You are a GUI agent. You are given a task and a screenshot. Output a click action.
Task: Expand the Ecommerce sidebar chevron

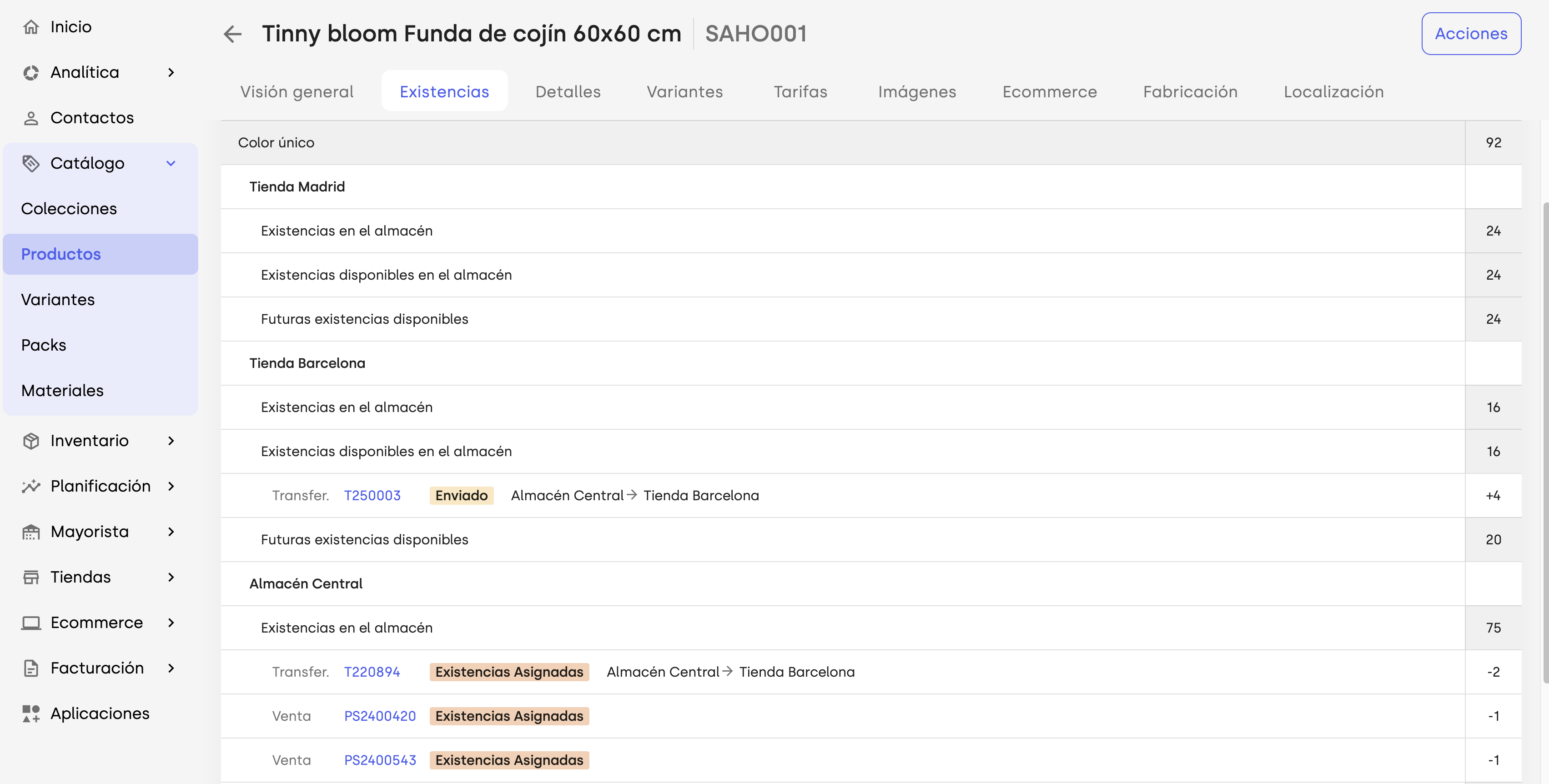coord(171,623)
